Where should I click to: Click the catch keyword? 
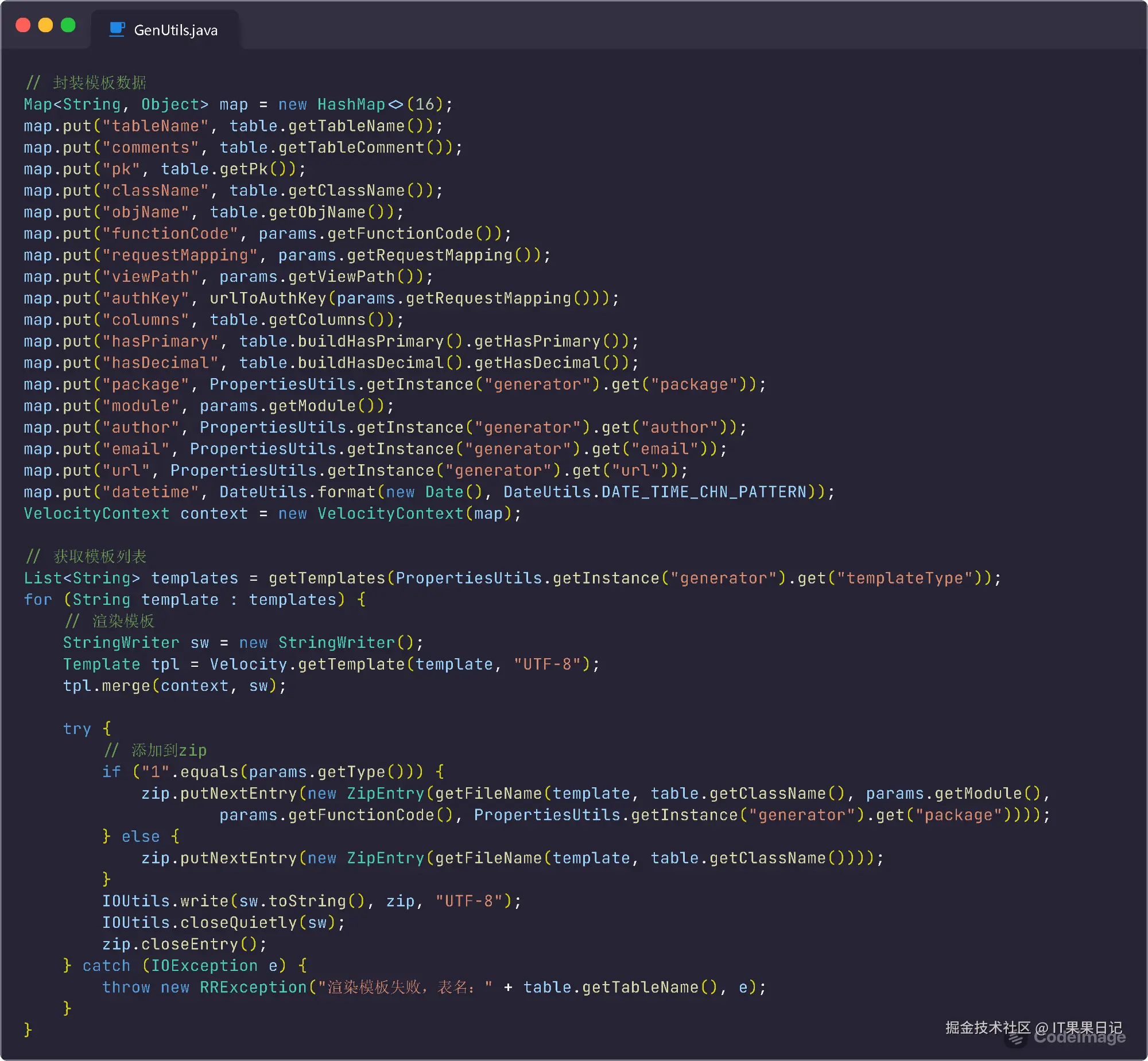coord(106,966)
